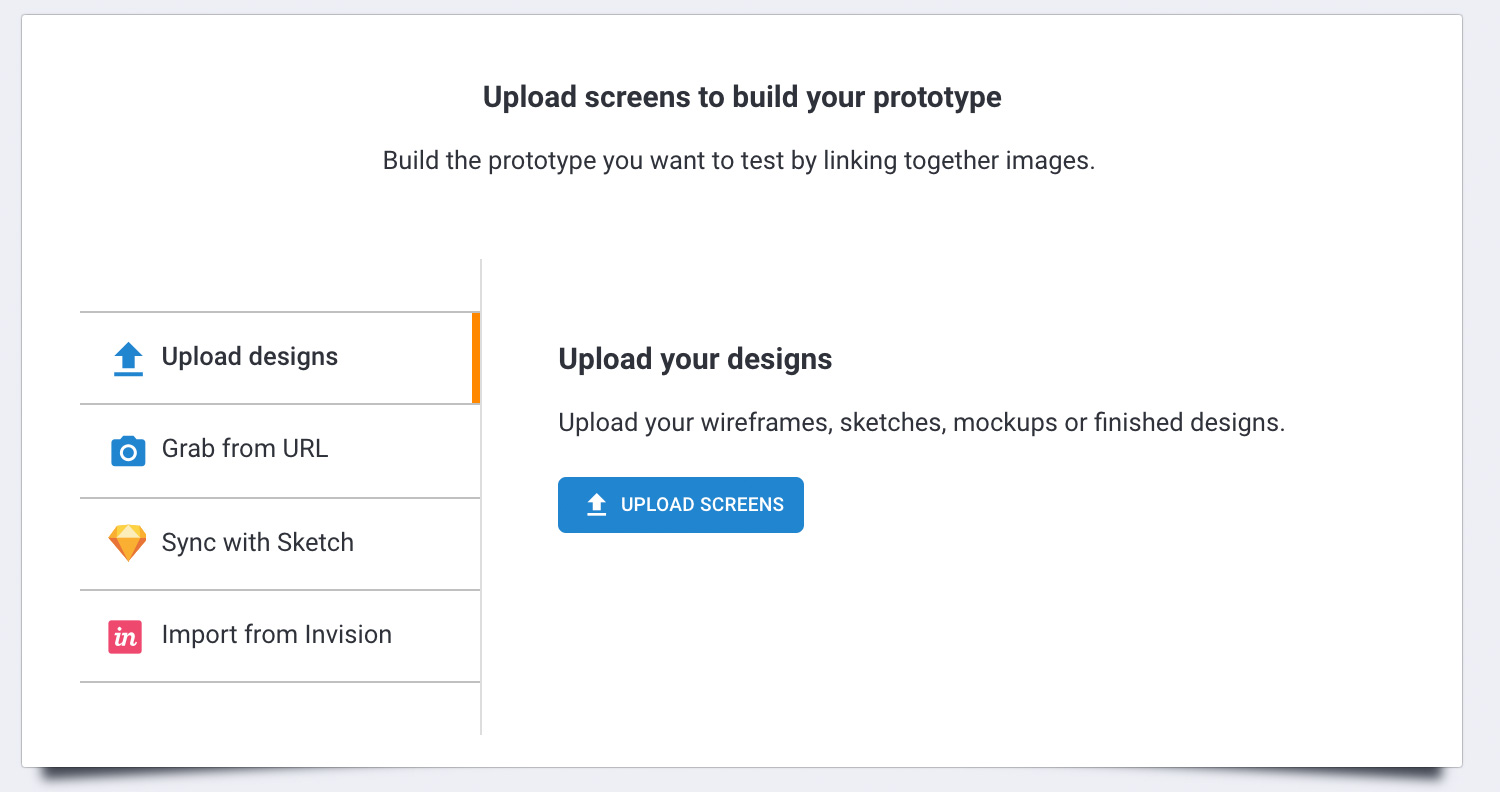1500x792 pixels.
Task: Click the word 'URL' in Grab from URL
Action: pos(305,449)
